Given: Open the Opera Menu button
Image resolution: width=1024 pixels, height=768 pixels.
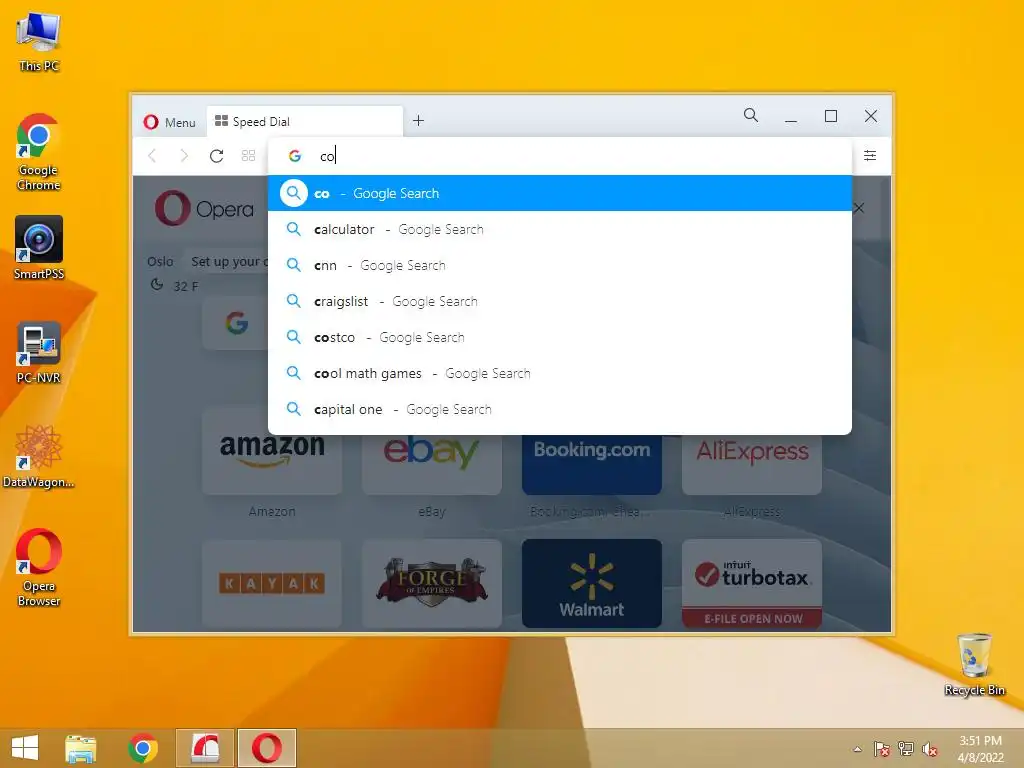Looking at the screenshot, I should (x=170, y=122).
